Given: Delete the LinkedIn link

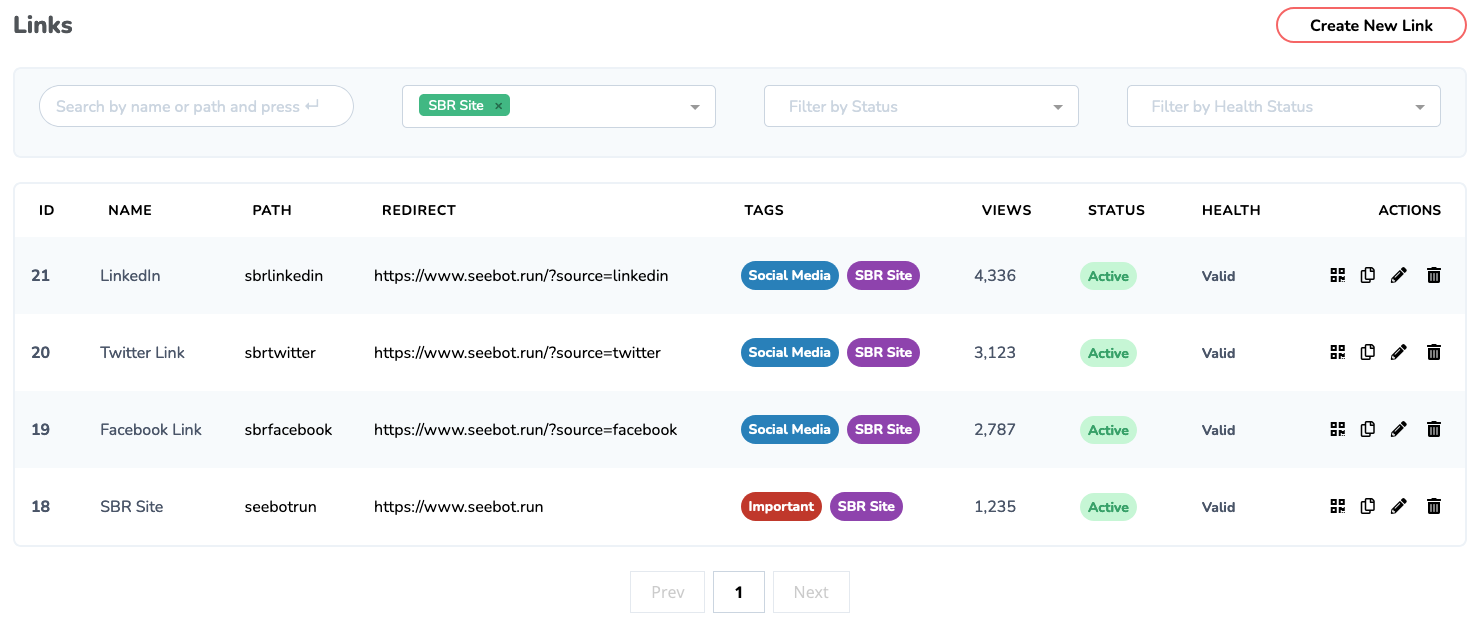Looking at the screenshot, I should [1434, 276].
